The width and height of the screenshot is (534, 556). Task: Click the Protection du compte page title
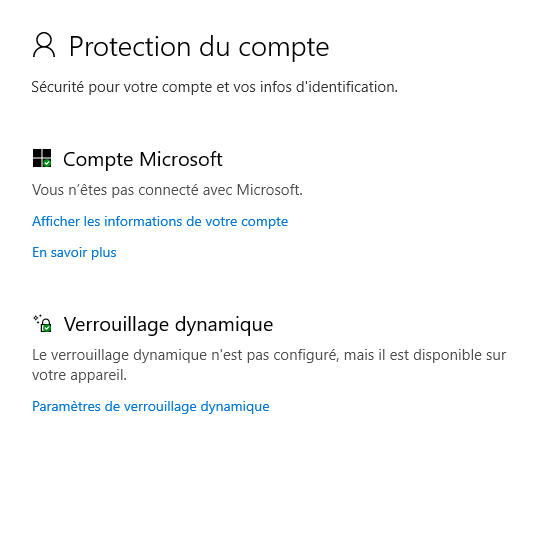tap(199, 46)
